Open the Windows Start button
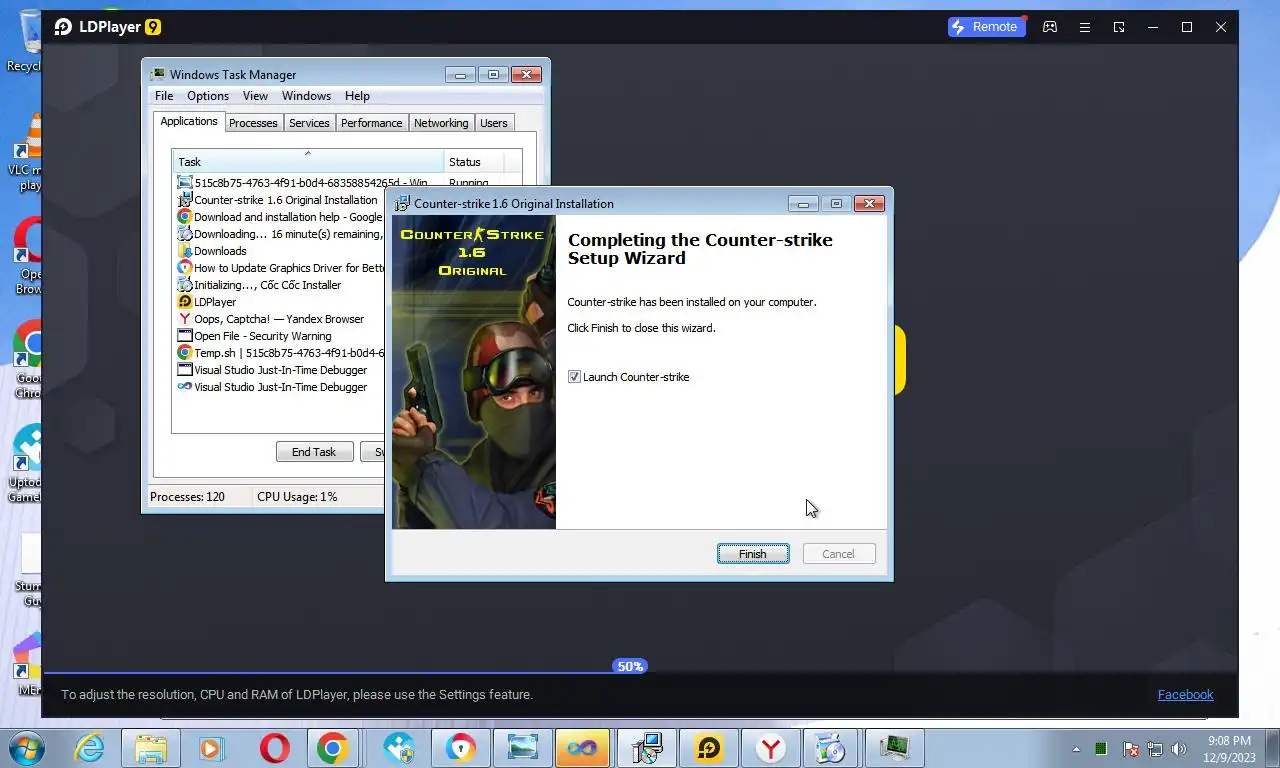This screenshot has width=1280, height=768. tap(28, 748)
